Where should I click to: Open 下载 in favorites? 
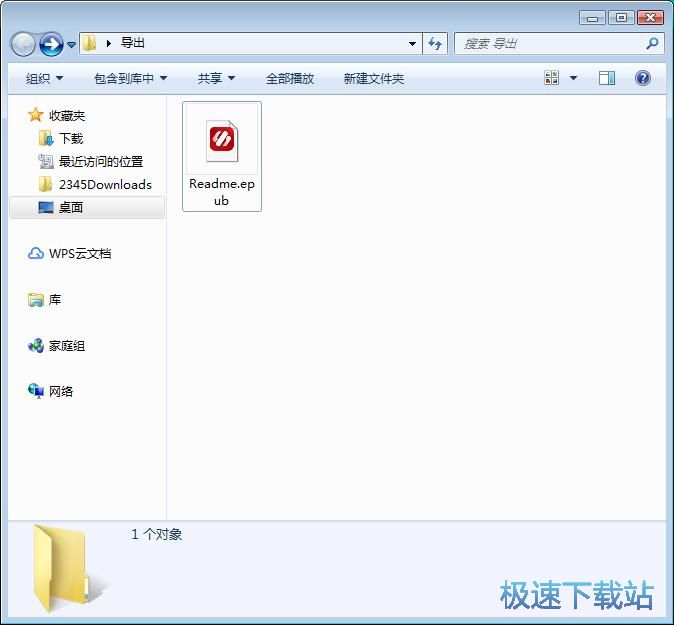(x=71, y=138)
